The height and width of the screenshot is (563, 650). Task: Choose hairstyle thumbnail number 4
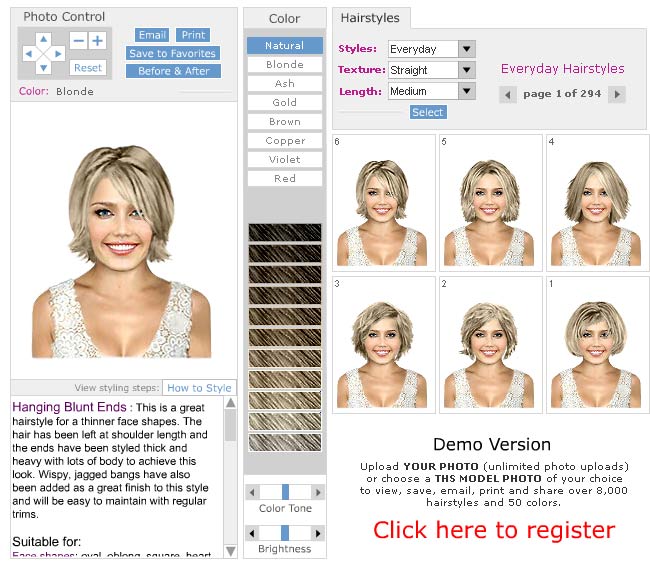click(594, 202)
